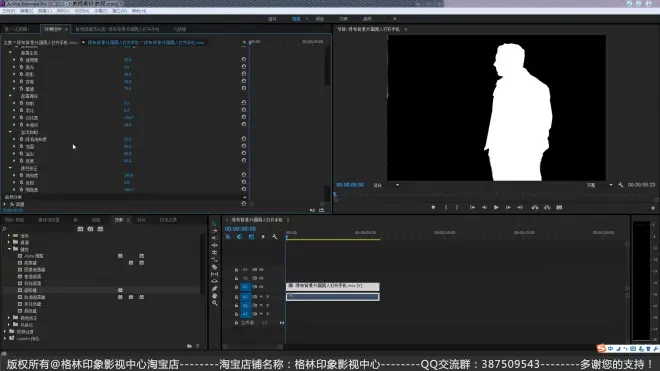Toggle the V1 track eye visibility
The image size is (660, 371).
point(261,287)
